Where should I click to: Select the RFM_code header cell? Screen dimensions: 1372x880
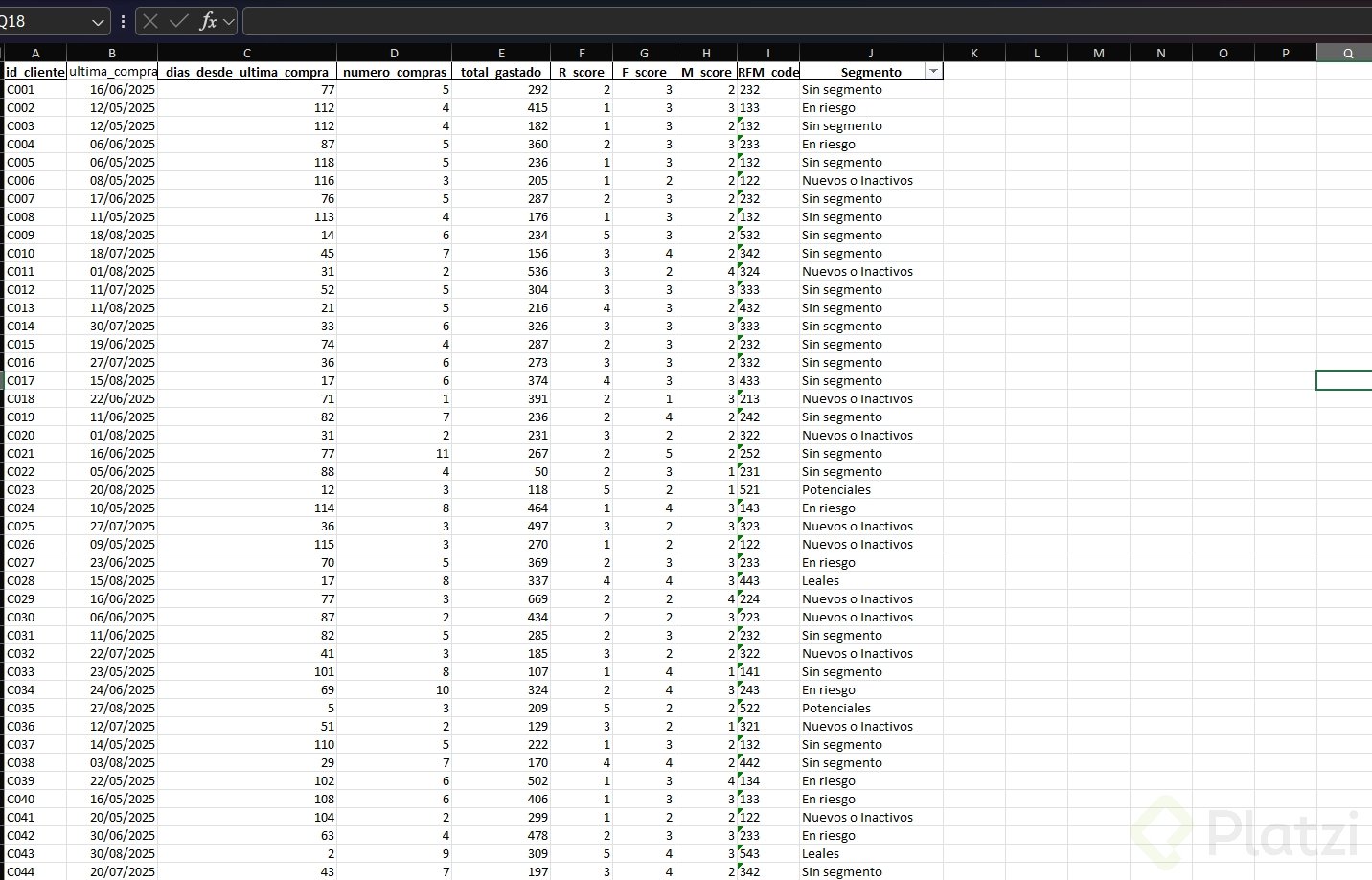point(768,72)
